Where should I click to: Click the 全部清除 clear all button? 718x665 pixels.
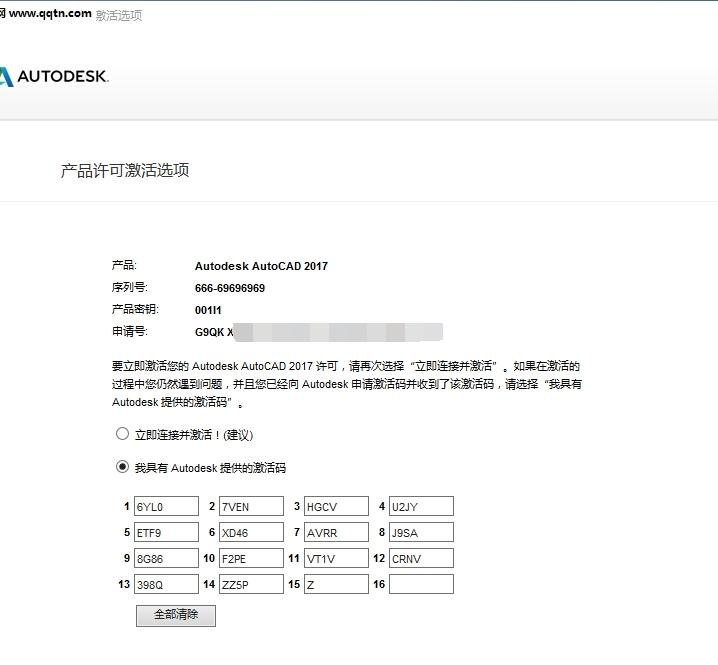tap(176, 616)
